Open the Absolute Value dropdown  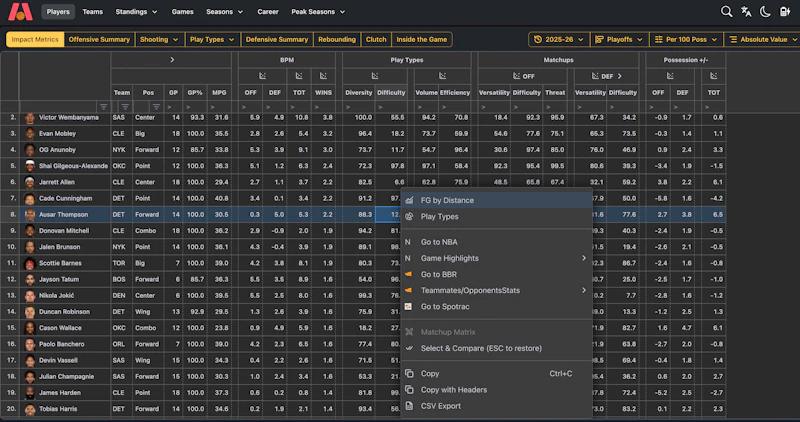pyautogui.click(x=764, y=39)
